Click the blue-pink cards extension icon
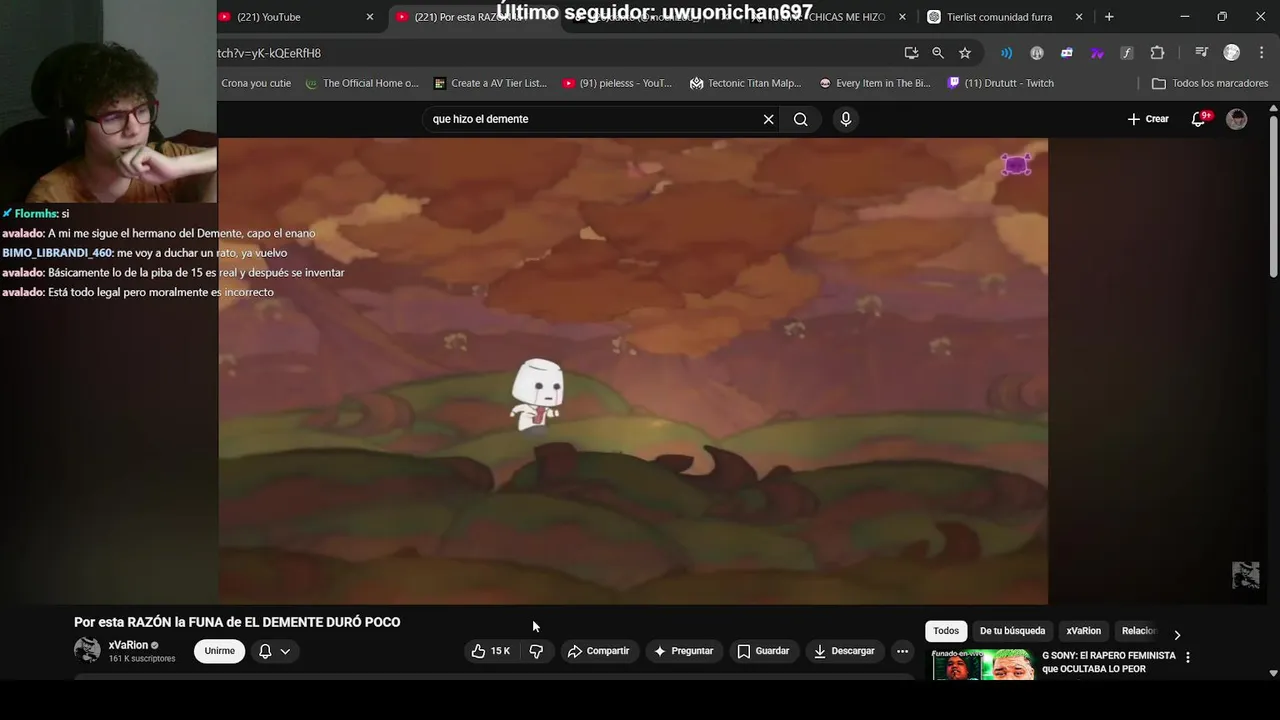 (1067, 53)
